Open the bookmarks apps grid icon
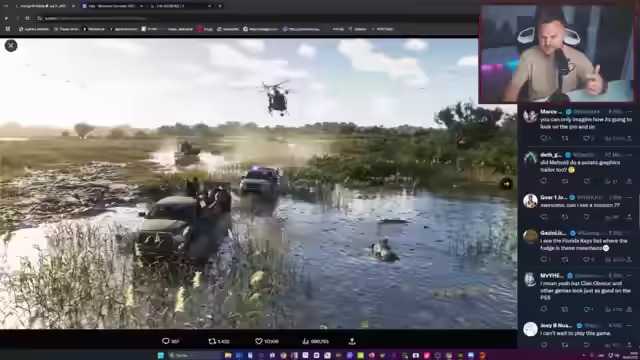640x360 pixels. pyautogui.click(x=8, y=29)
